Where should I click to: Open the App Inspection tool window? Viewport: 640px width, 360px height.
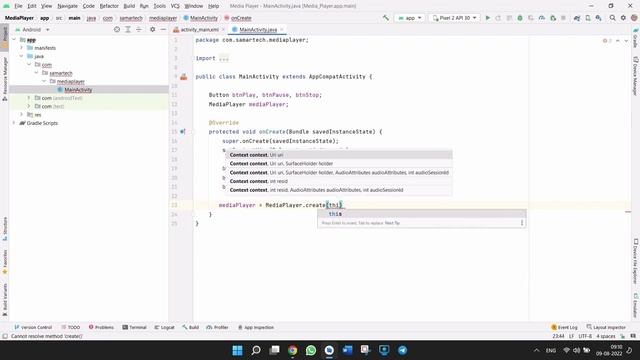256,327
